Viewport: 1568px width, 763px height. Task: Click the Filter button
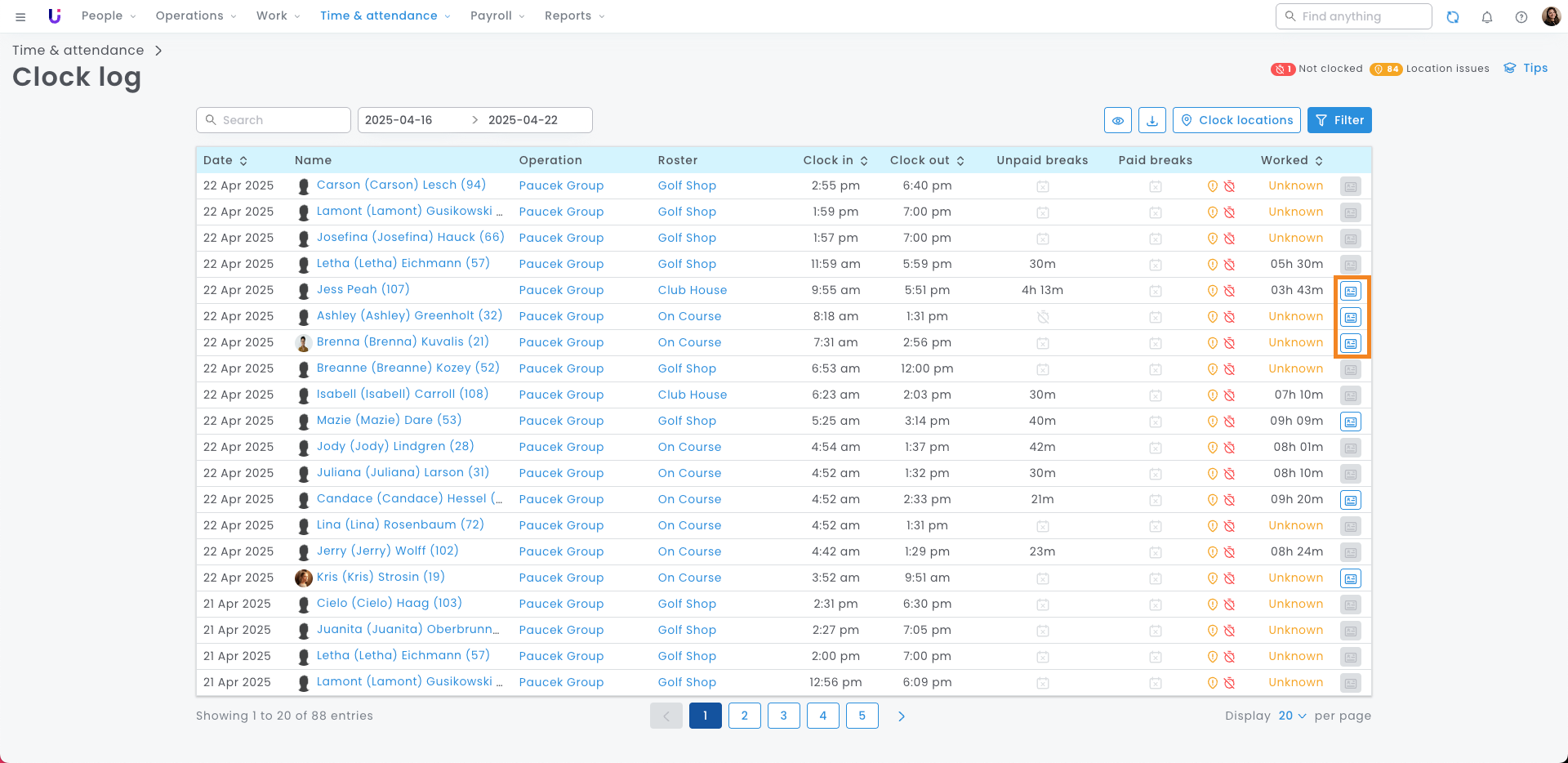point(1339,120)
